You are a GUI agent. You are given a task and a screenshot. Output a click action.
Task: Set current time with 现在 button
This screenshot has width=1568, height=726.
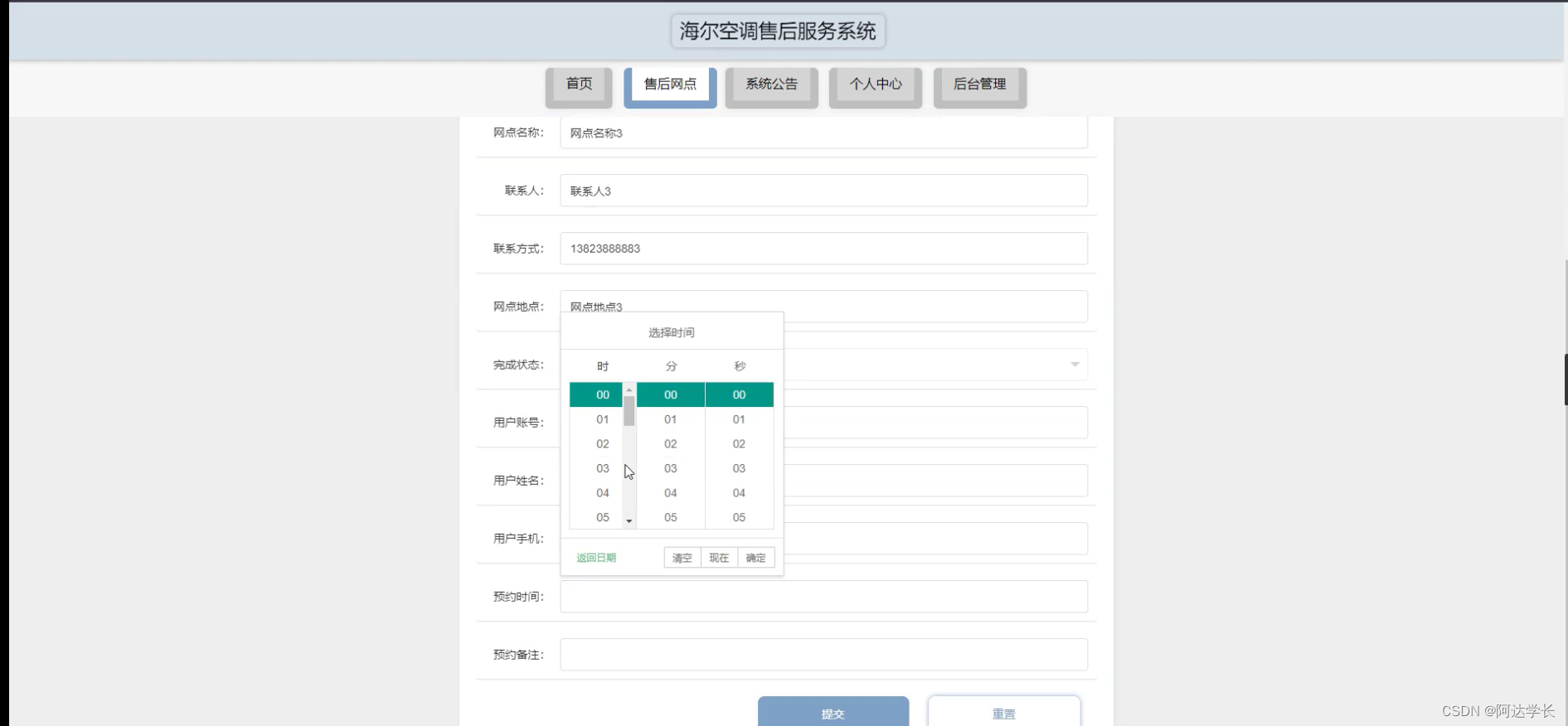(x=719, y=558)
